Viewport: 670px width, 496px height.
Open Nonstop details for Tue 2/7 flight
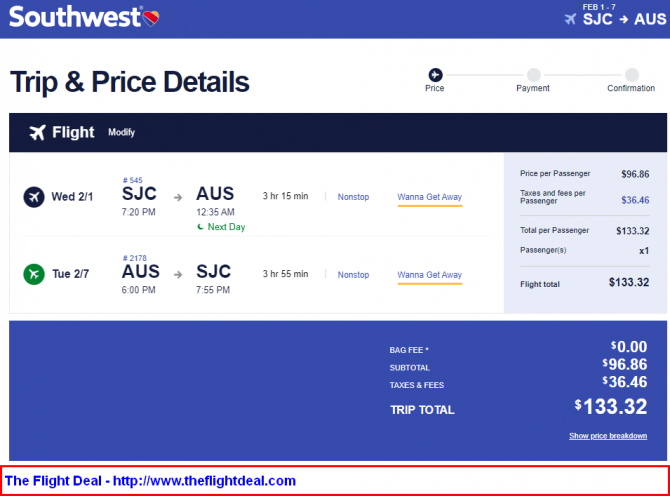click(353, 275)
